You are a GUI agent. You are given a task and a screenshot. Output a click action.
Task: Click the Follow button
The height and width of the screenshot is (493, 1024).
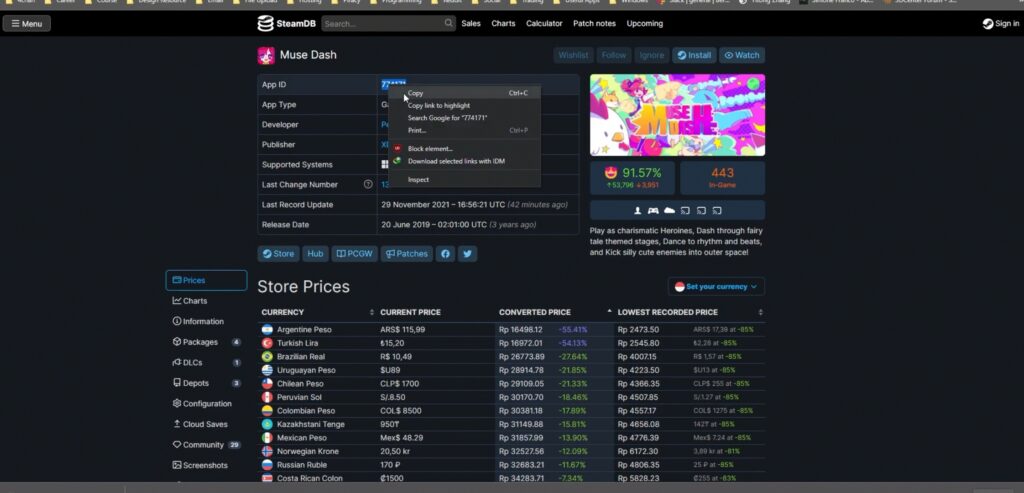(614, 56)
